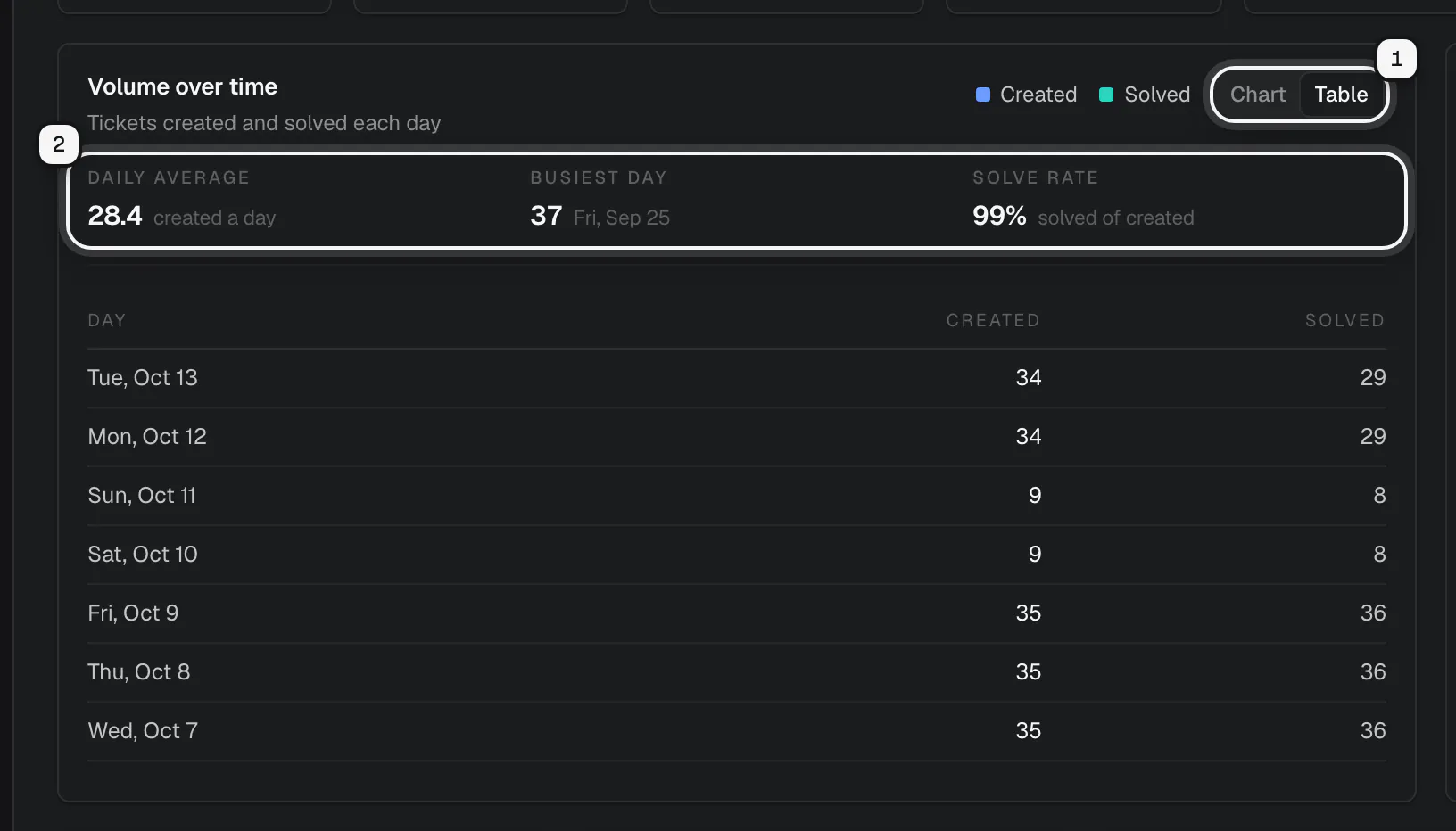Sort by the Day column header
Image resolution: width=1456 pixels, height=831 pixels.
(107, 320)
